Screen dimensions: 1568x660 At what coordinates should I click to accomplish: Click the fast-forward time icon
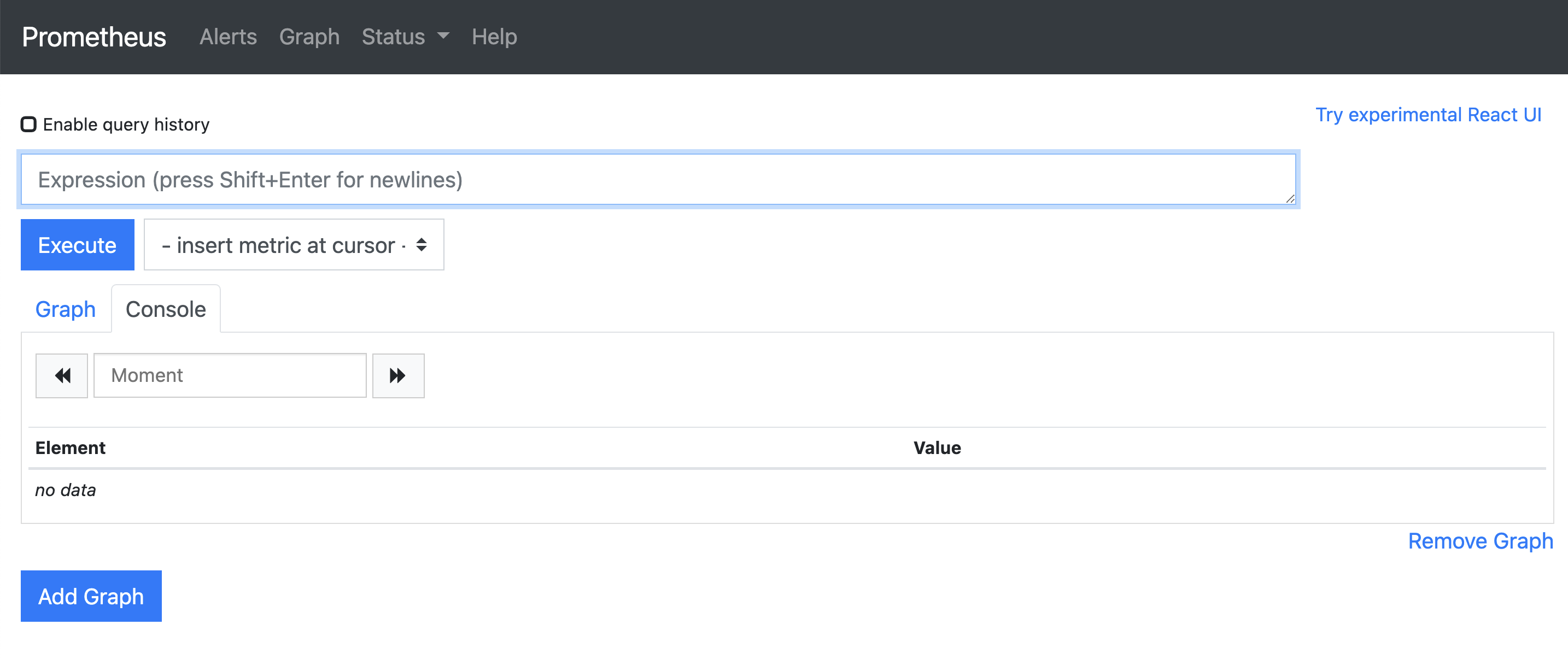point(398,375)
